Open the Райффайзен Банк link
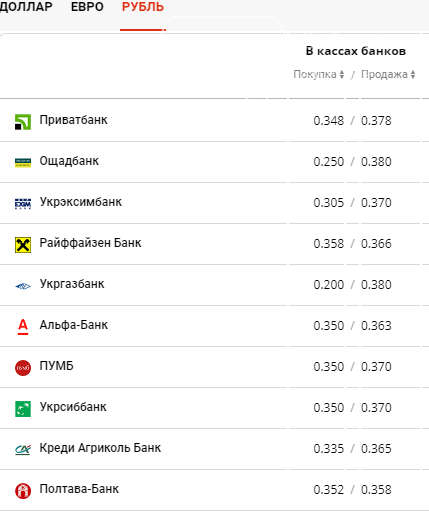This screenshot has height=511, width=429. pos(90,243)
